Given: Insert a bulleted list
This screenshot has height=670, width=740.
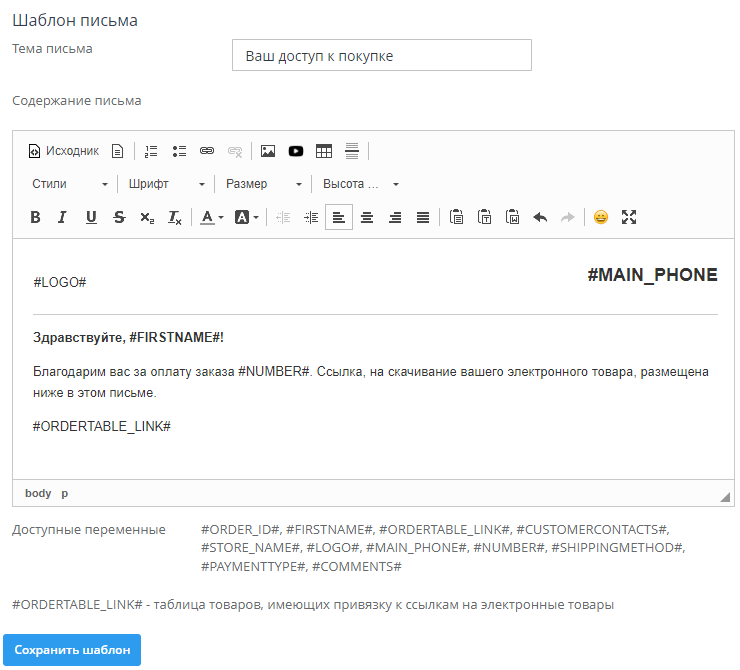Looking at the screenshot, I should pyautogui.click(x=179, y=151).
